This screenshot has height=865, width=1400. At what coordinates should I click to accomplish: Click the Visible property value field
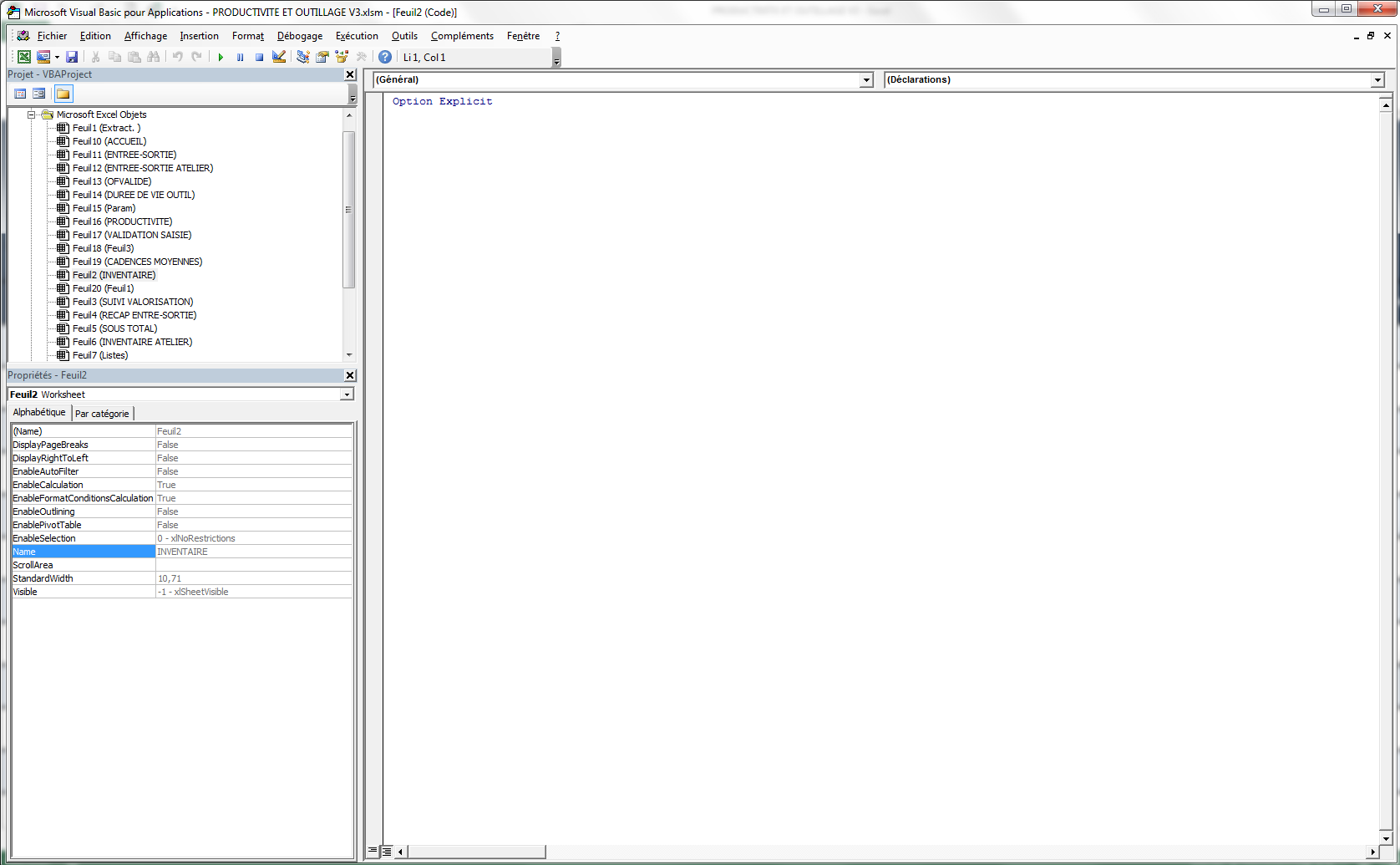pyautogui.click(x=254, y=592)
